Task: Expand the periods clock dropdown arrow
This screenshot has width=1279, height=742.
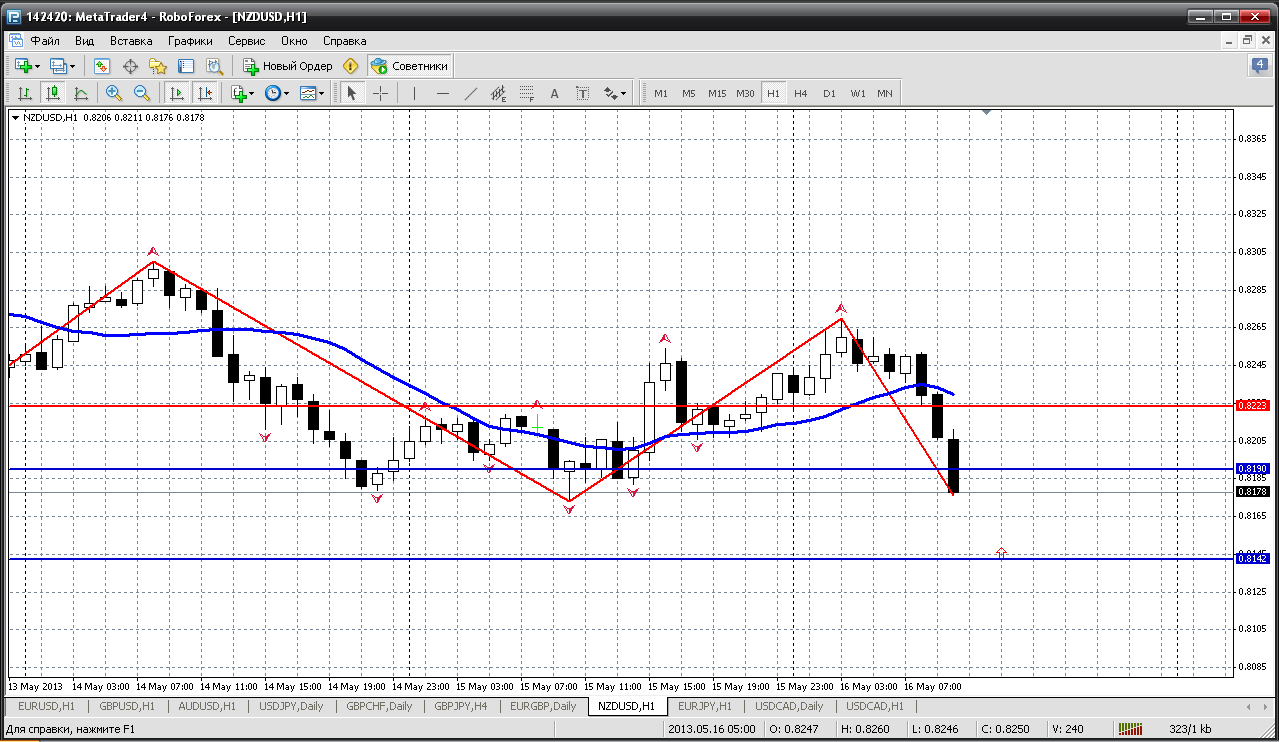Action: pyautogui.click(x=286, y=93)
